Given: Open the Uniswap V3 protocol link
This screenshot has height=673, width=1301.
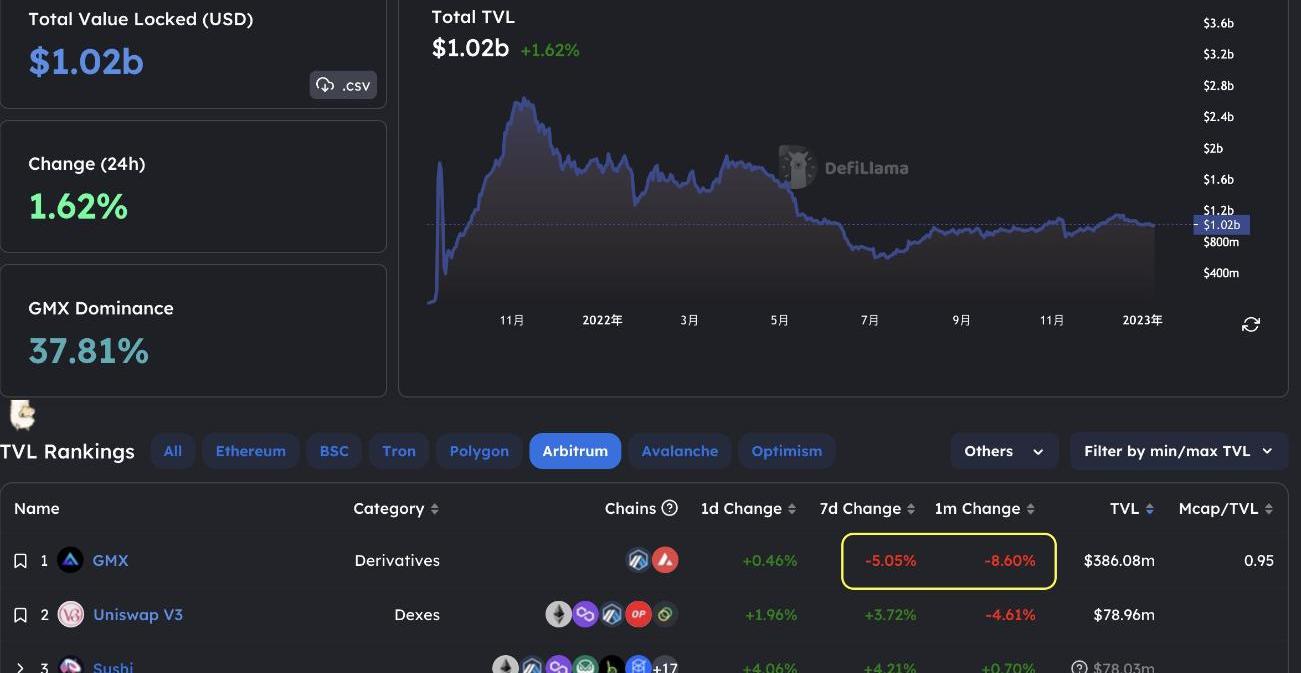Looking at the screenshot, I should click(138, 615).
